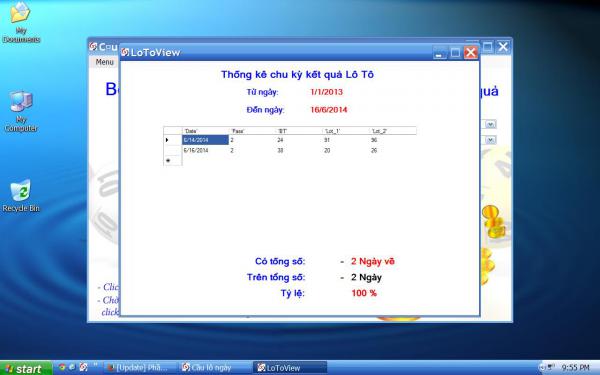Open the My Documents desktop icon
This screenshot has width=600, height=375.
21,22
